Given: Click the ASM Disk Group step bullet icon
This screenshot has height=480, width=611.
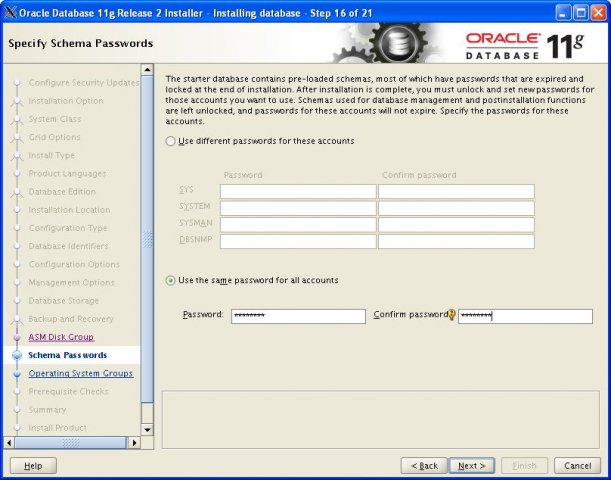Looking at the screenshot, I should point(17,337).
